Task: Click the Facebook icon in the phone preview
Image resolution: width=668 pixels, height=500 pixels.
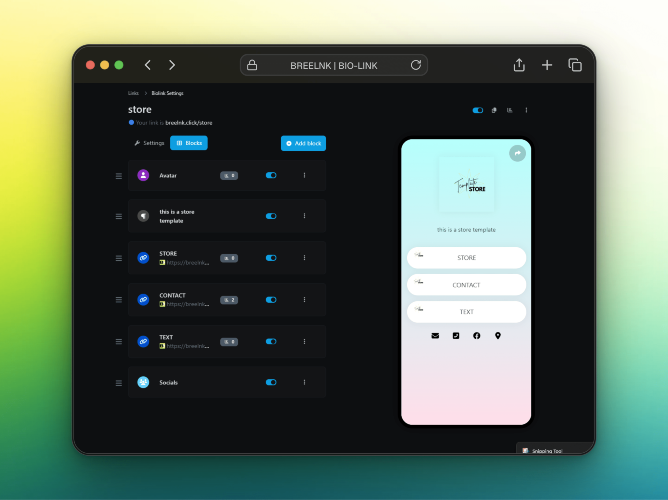Action: click(x=477, y=336)
